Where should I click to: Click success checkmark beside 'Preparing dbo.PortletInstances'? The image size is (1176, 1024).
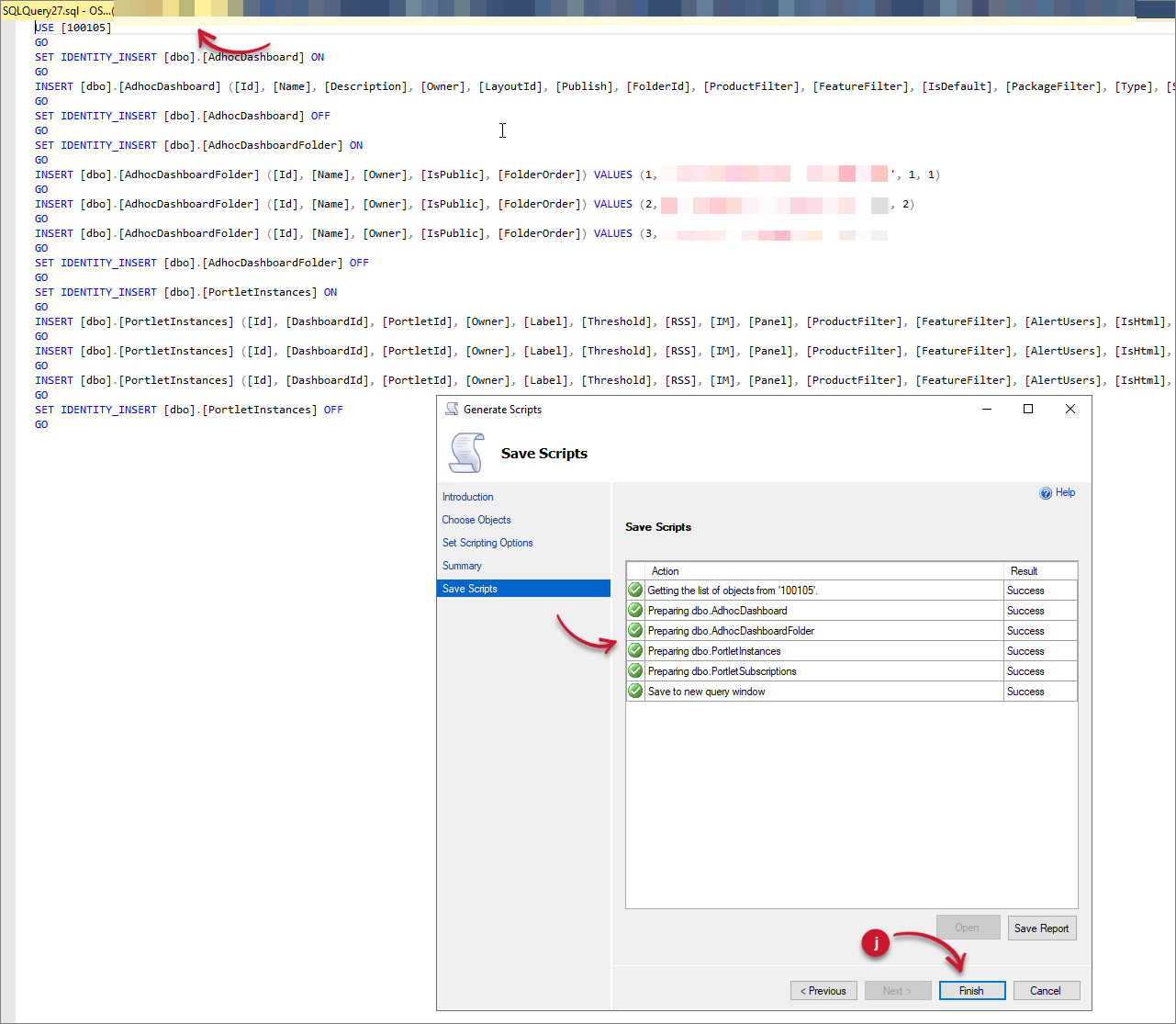tap(634, 650)
